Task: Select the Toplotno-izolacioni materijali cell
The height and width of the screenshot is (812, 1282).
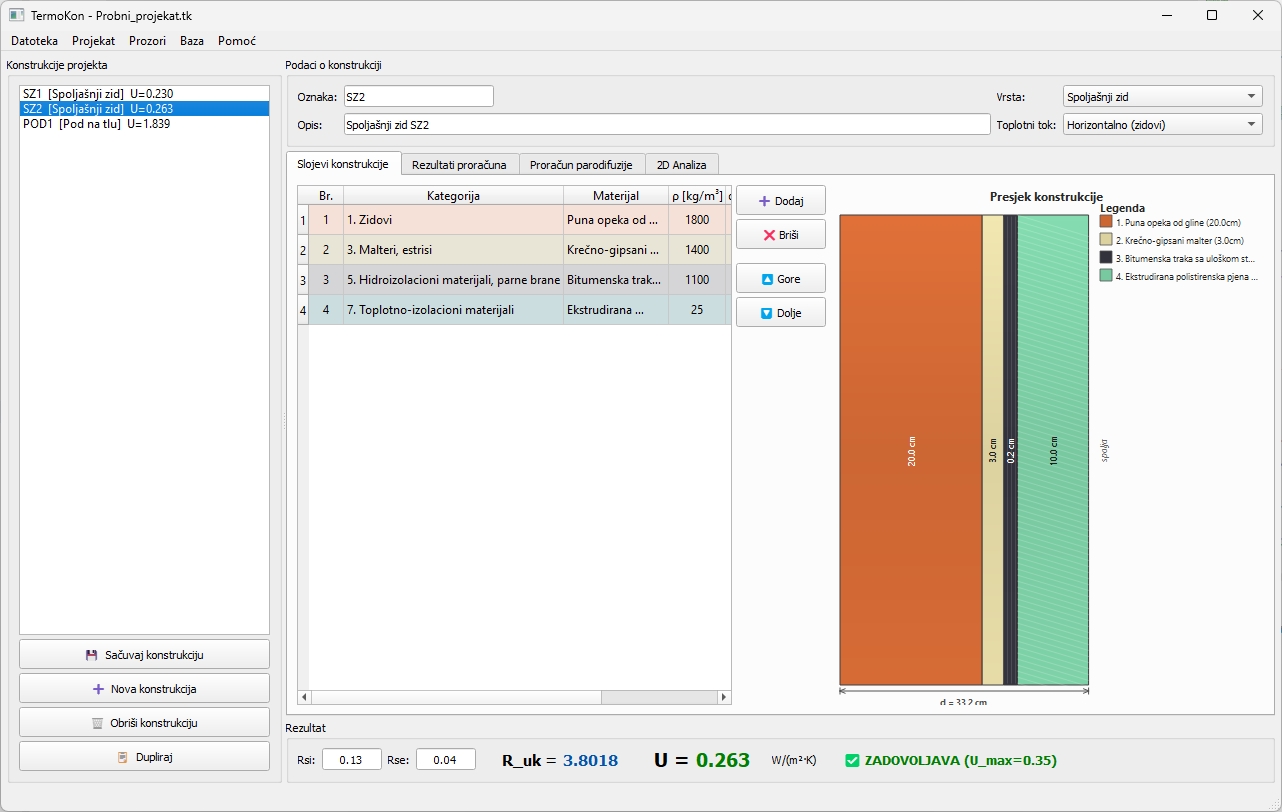Action: (x=453, y=310)
